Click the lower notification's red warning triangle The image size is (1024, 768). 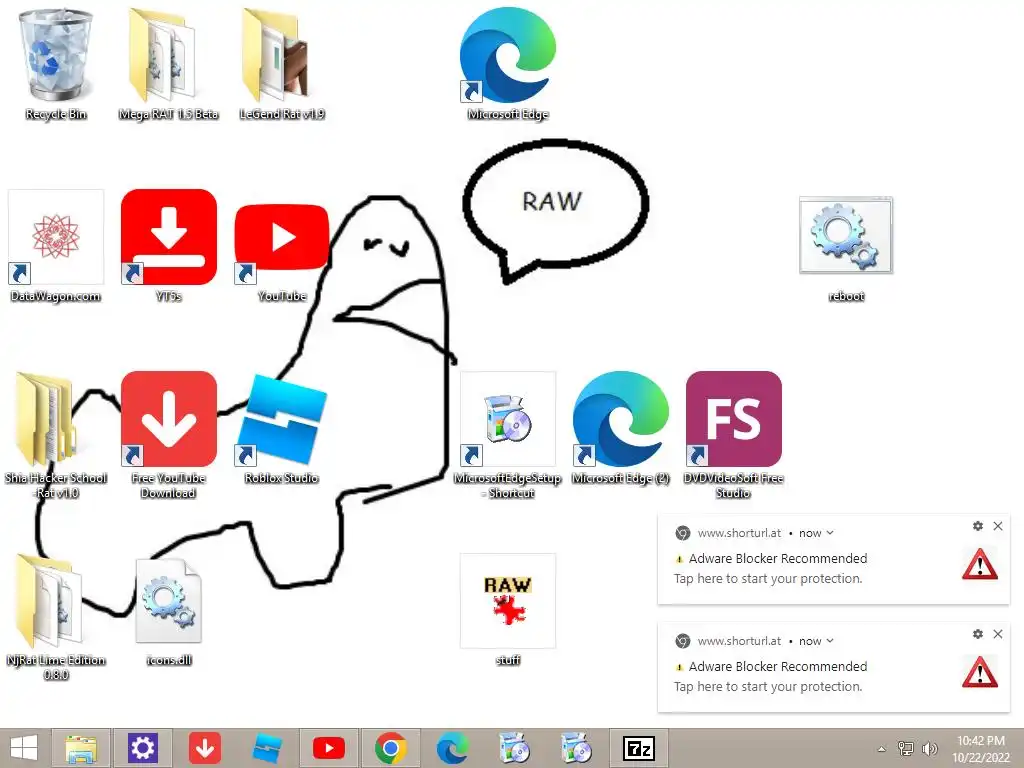point(980,672)
